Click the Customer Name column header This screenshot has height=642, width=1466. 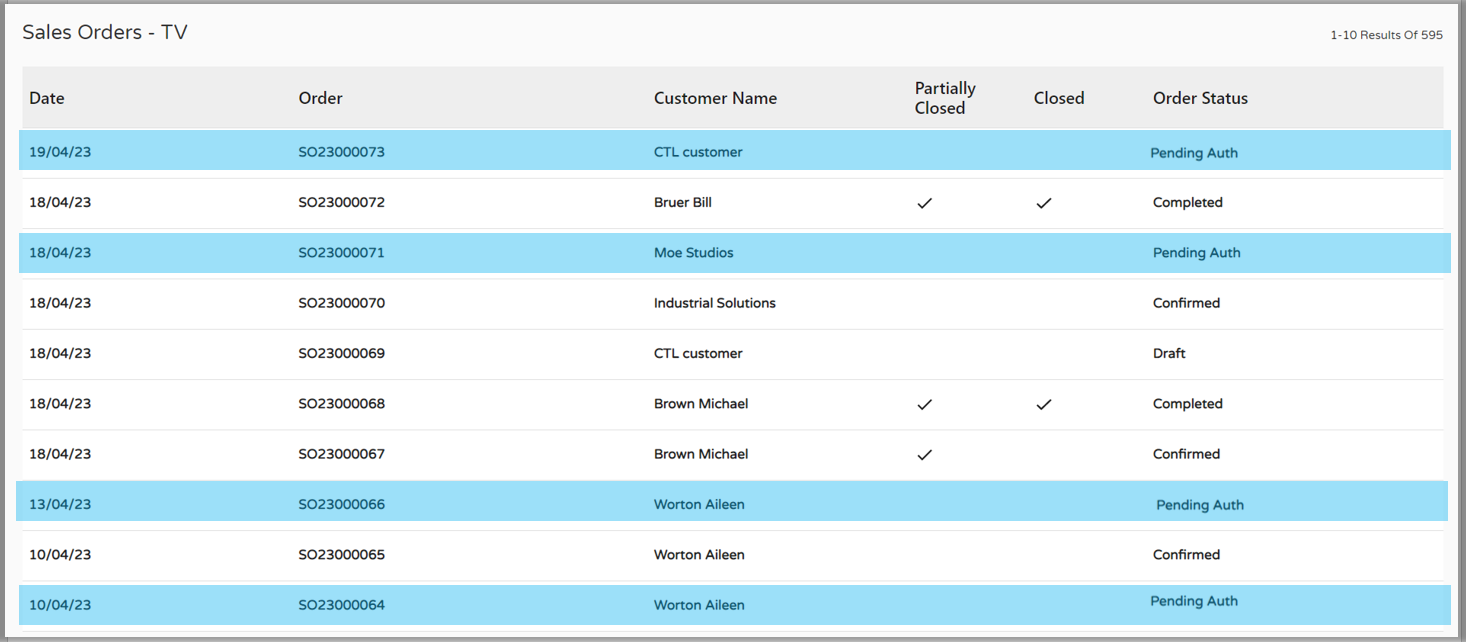coord(715,98)
